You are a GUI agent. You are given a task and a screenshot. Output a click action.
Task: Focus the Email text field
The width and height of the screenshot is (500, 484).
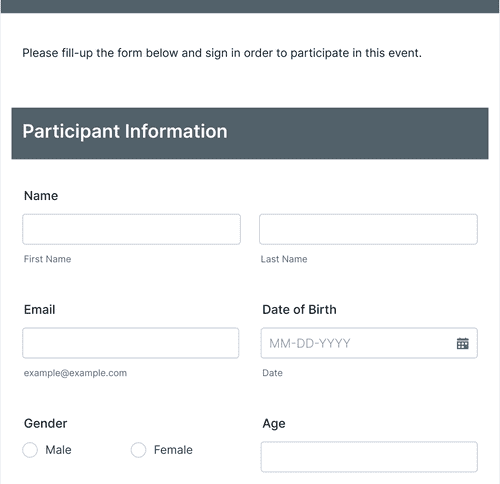click(131, 343)
